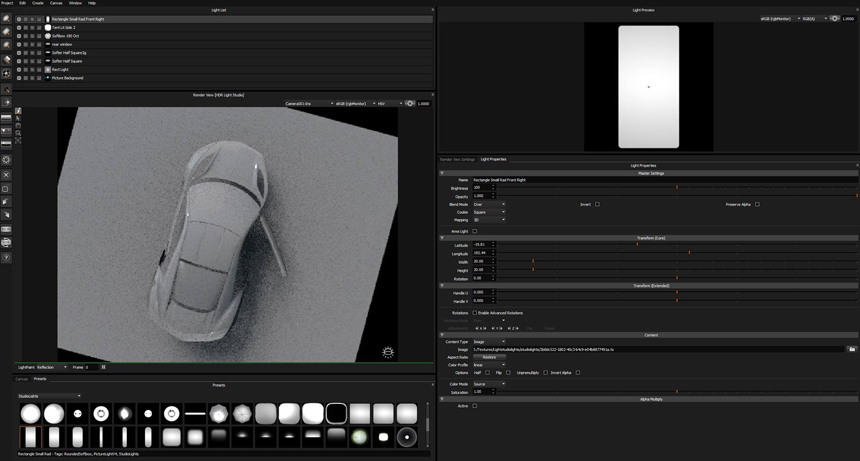This screenshot has height=461, width=860.
Task: Click the light Name input field
Action: 665,180
